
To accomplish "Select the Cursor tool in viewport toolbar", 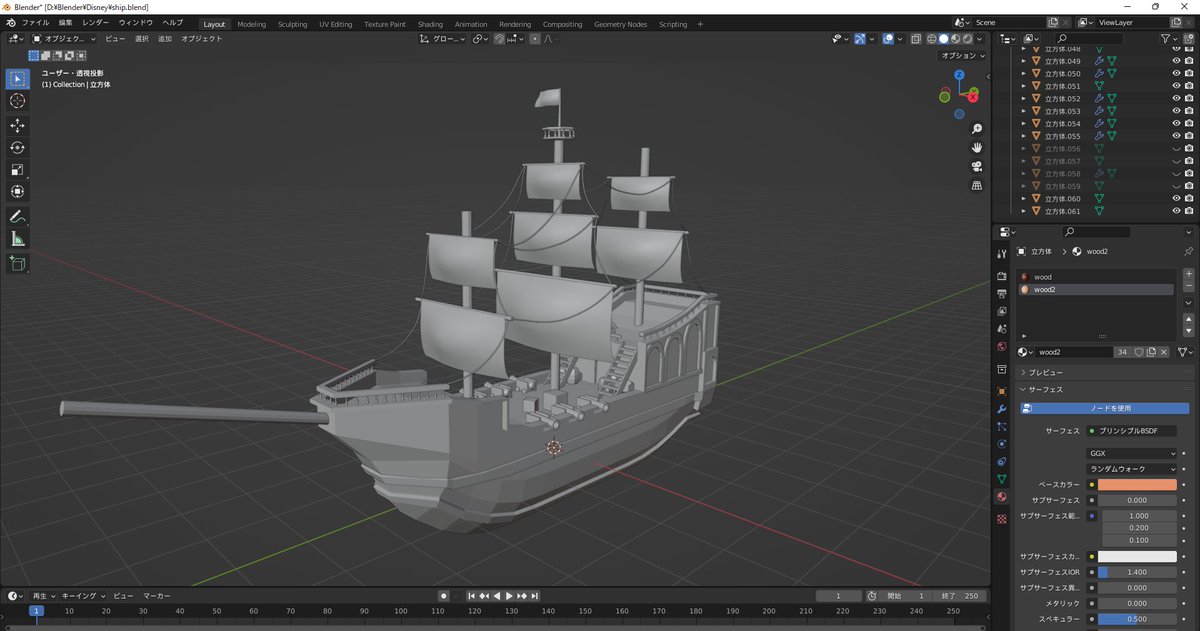I will (x=17, y=101).
